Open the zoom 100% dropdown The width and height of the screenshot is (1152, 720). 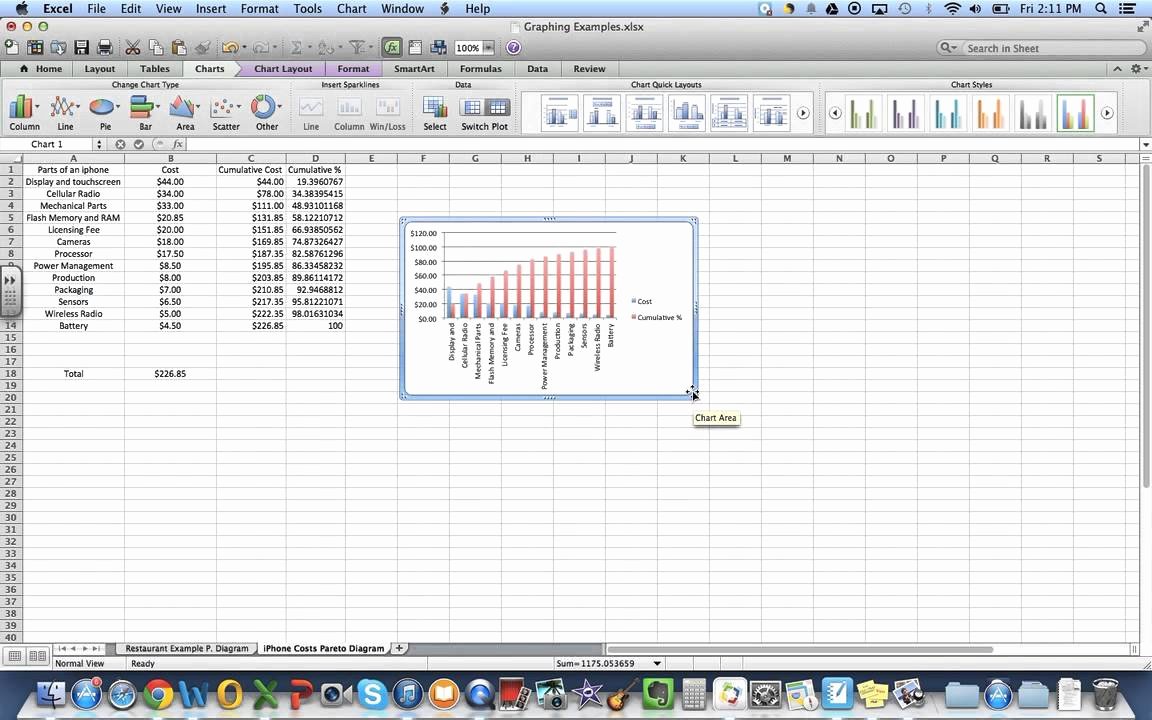pos(489,48)
